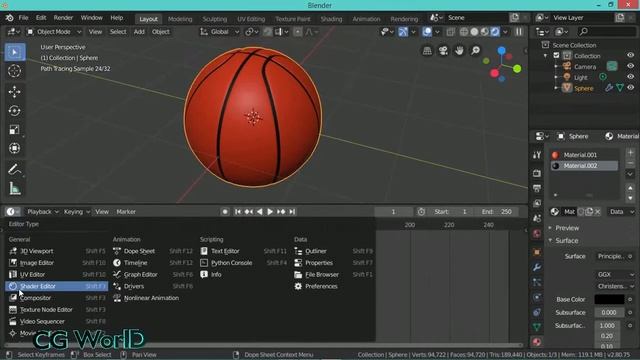The height and width of the screenshot is (360, 640).
Task: Toggle viewport gizmos button
Action: [403, 32]
